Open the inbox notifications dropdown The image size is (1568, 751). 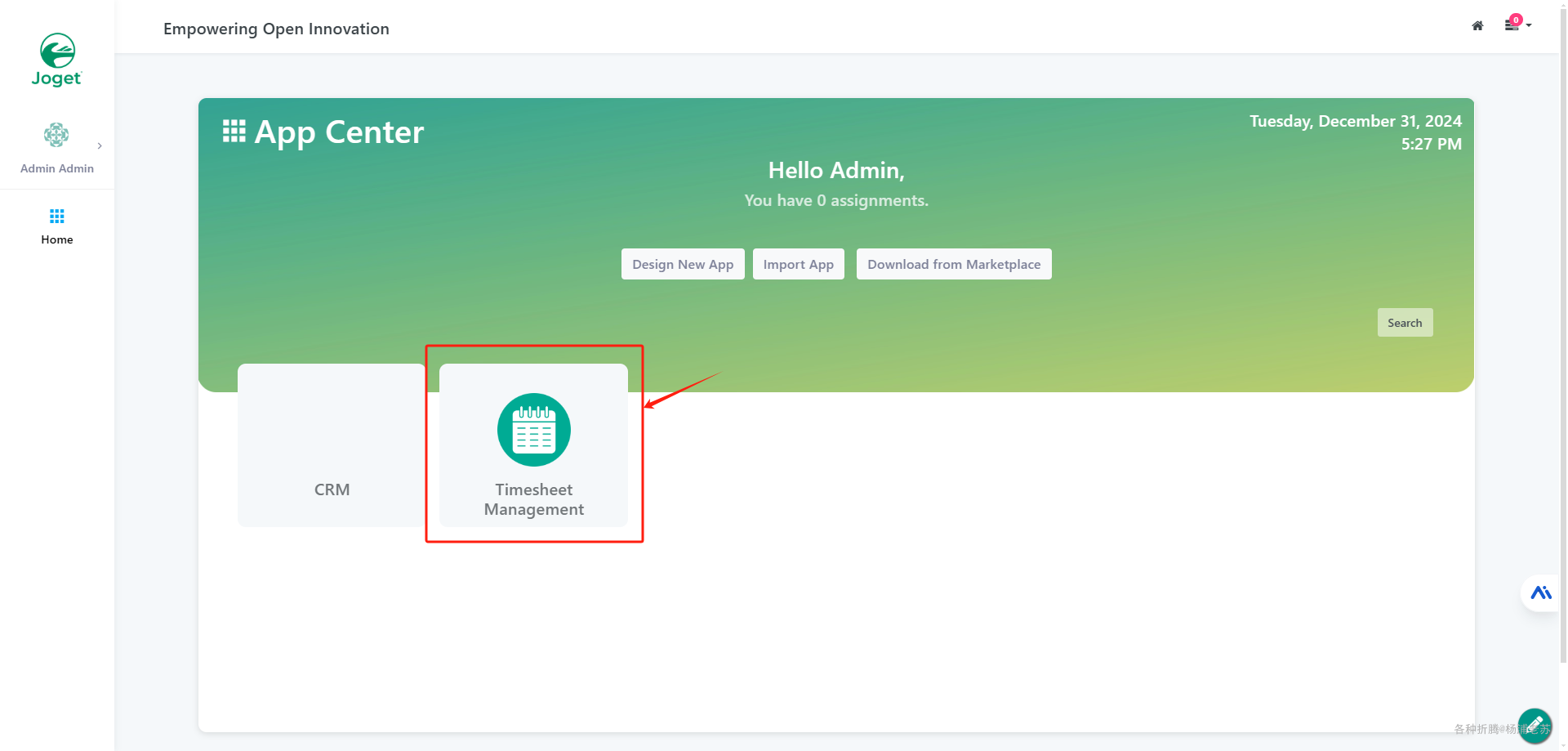pos(1517,25)
